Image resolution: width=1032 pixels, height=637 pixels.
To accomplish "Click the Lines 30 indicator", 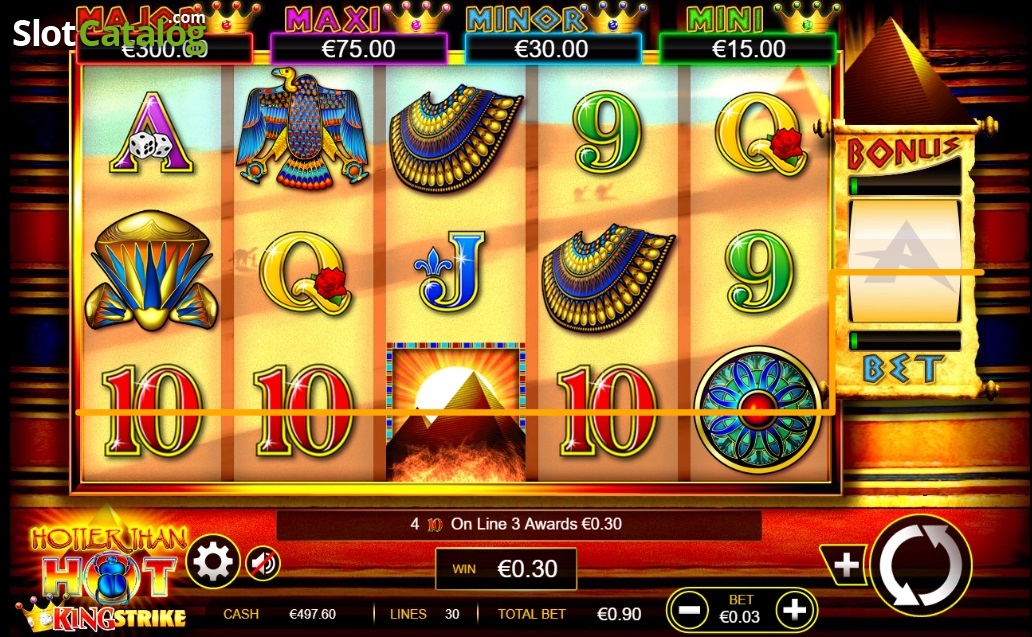I will point(425,614).
